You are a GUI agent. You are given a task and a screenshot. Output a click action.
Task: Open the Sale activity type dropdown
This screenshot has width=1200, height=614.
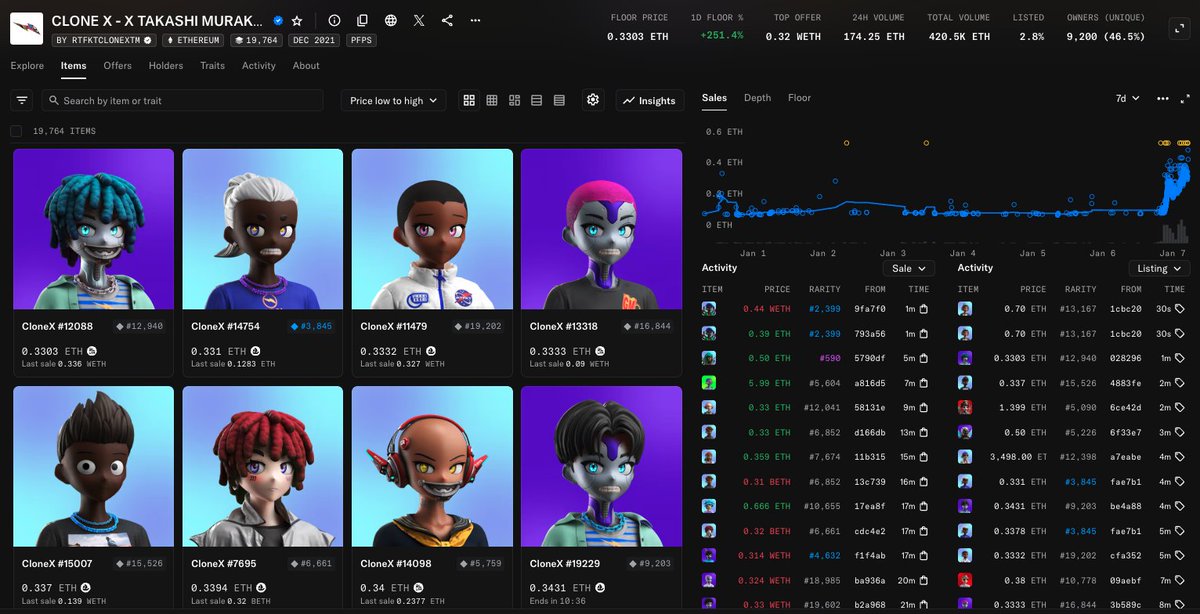pos(908,268)
